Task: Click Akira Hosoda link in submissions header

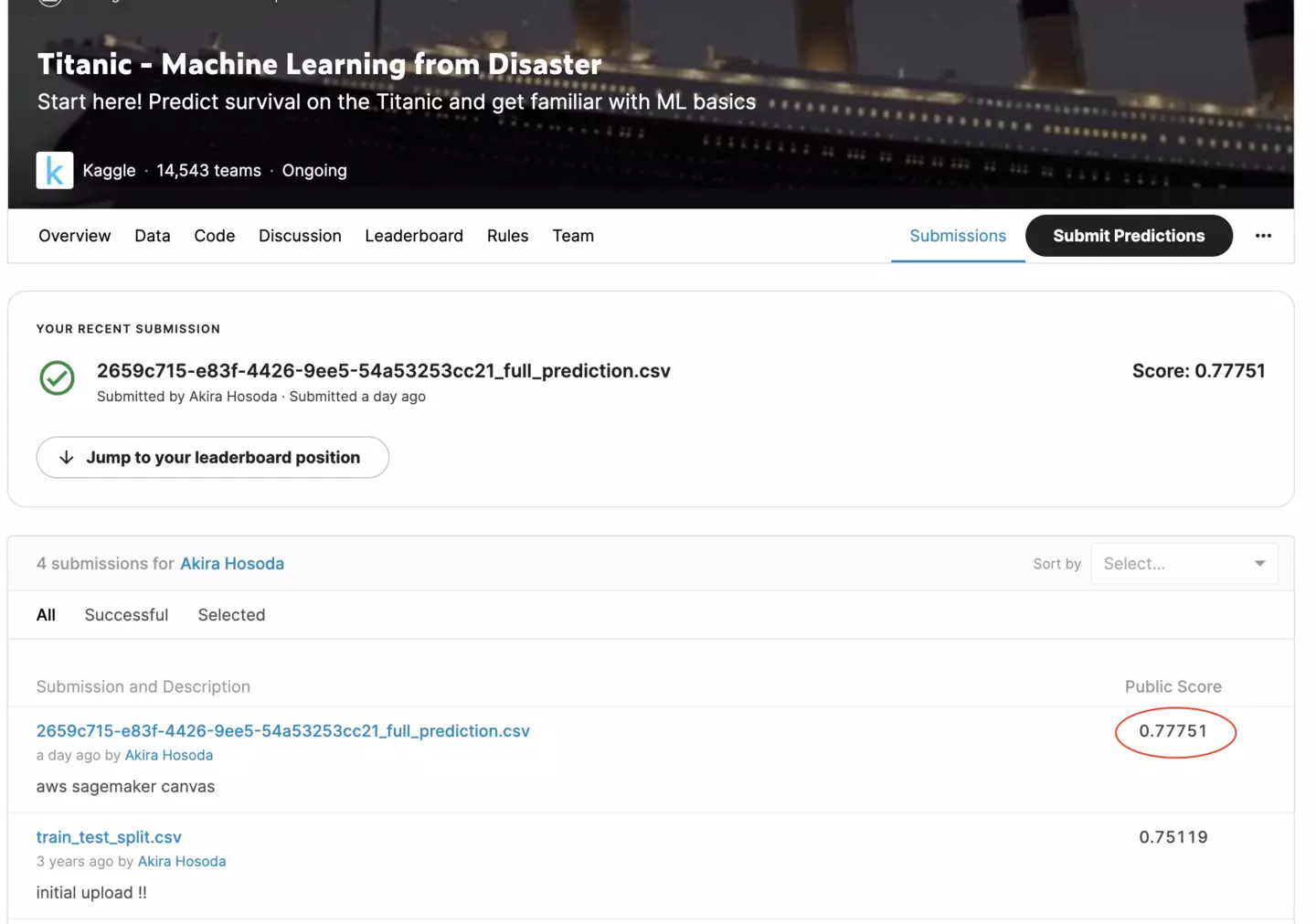Action: pos(232,564)
